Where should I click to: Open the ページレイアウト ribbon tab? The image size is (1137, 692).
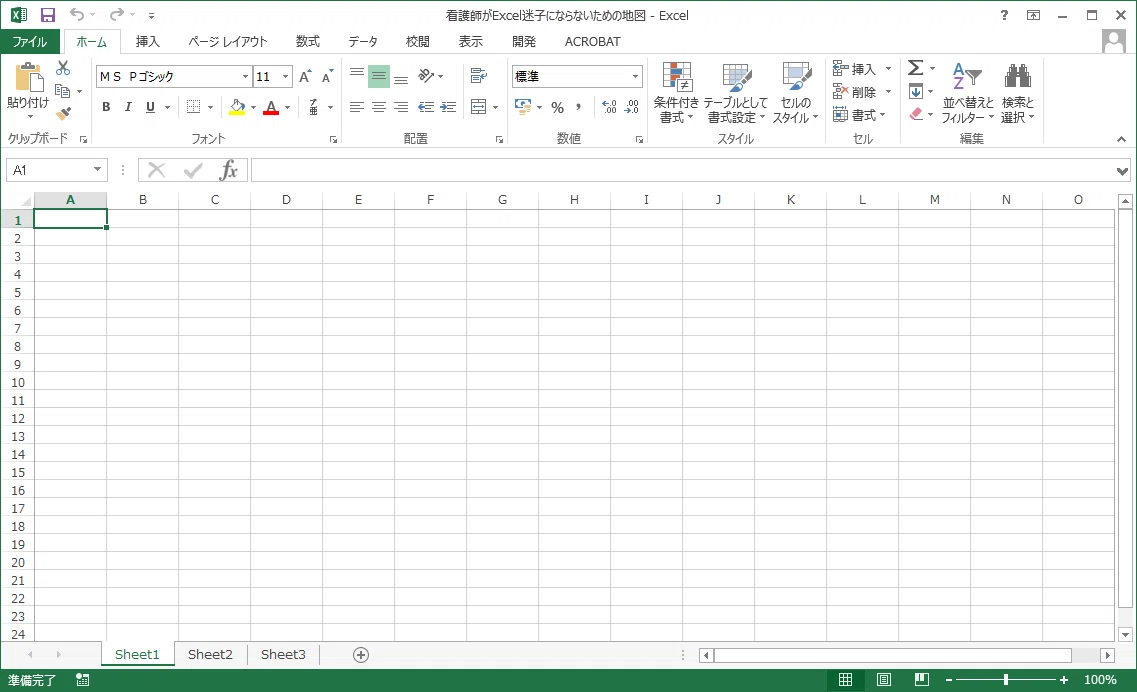pyautogui.click(x=228, y=41)
